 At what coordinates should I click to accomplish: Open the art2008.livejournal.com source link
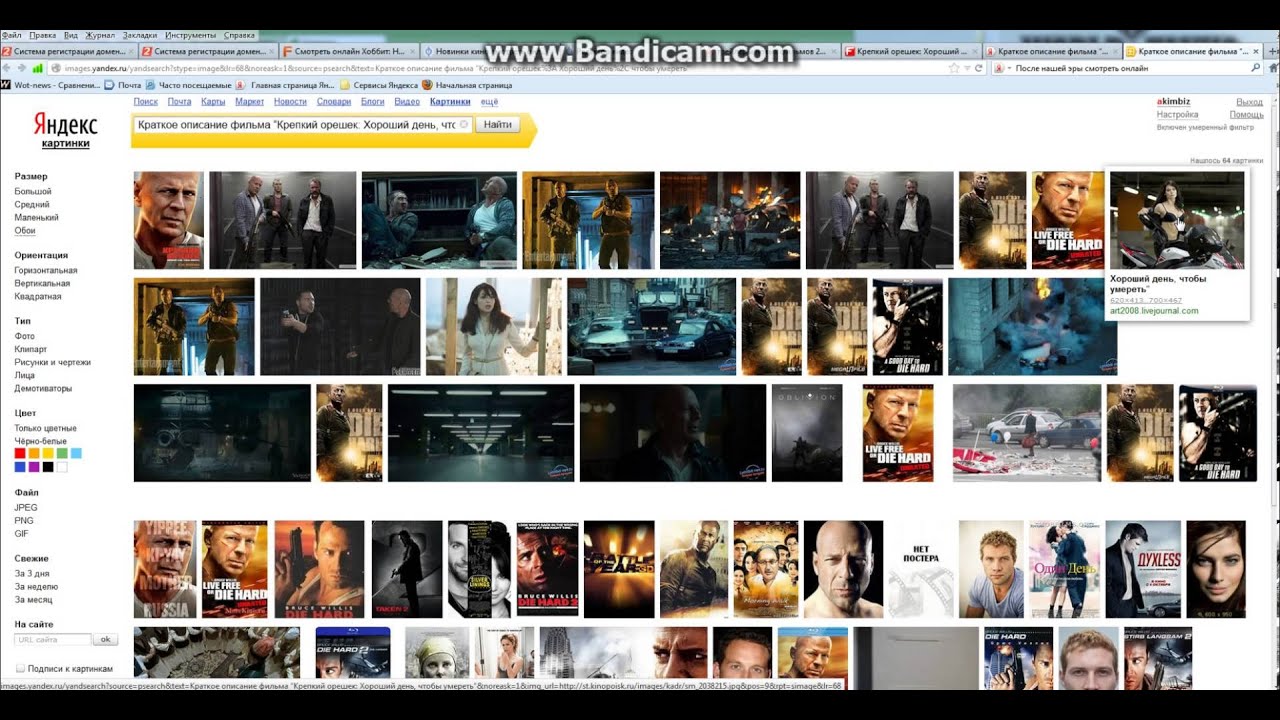click(x=1154, y=311)
